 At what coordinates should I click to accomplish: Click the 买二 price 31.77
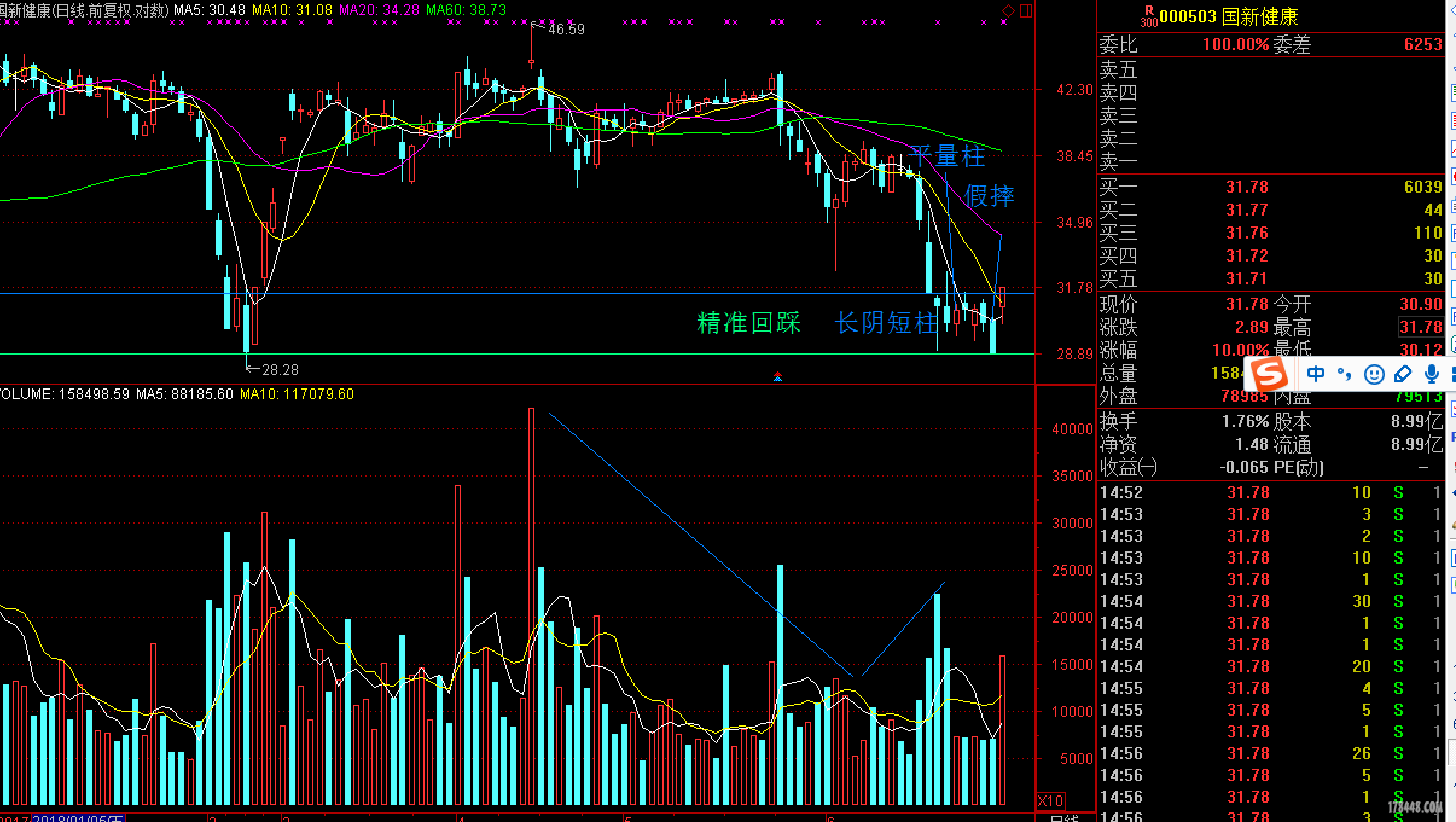click(x=1246, y=210)
